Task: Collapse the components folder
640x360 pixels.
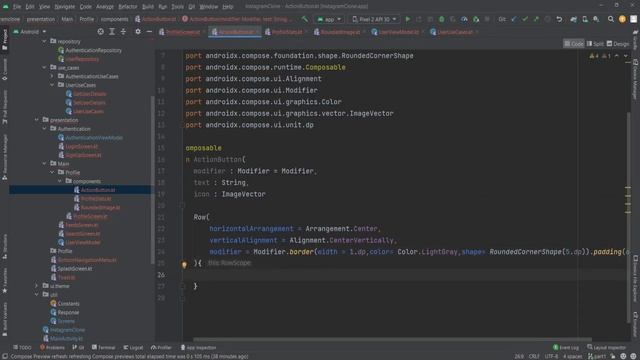Action: tap(60, 181)
